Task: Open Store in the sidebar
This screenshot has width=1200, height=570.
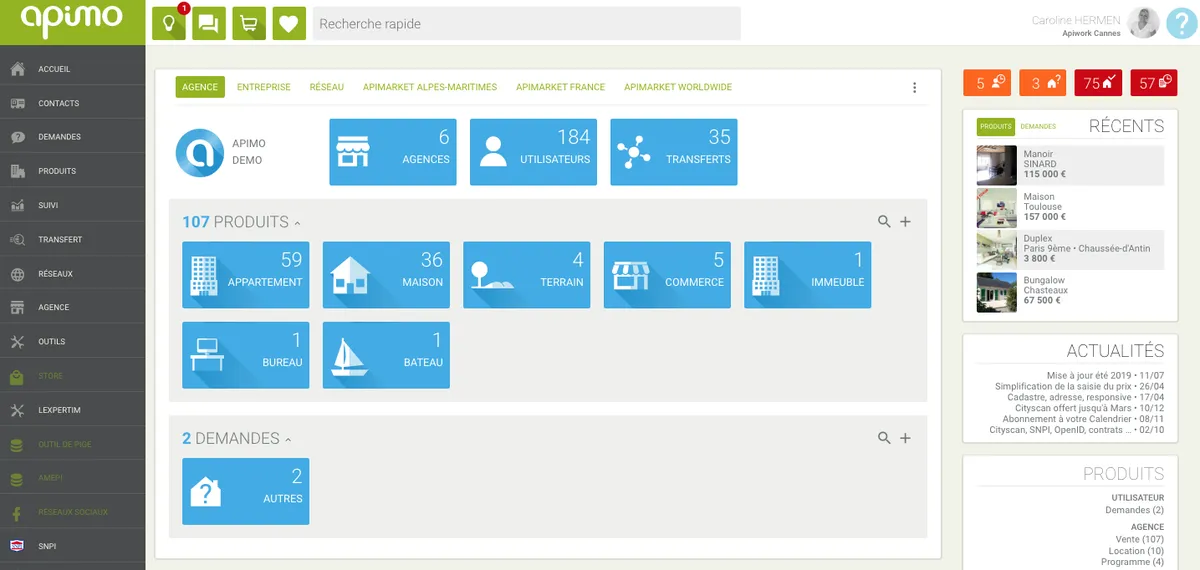Action: 72,376
